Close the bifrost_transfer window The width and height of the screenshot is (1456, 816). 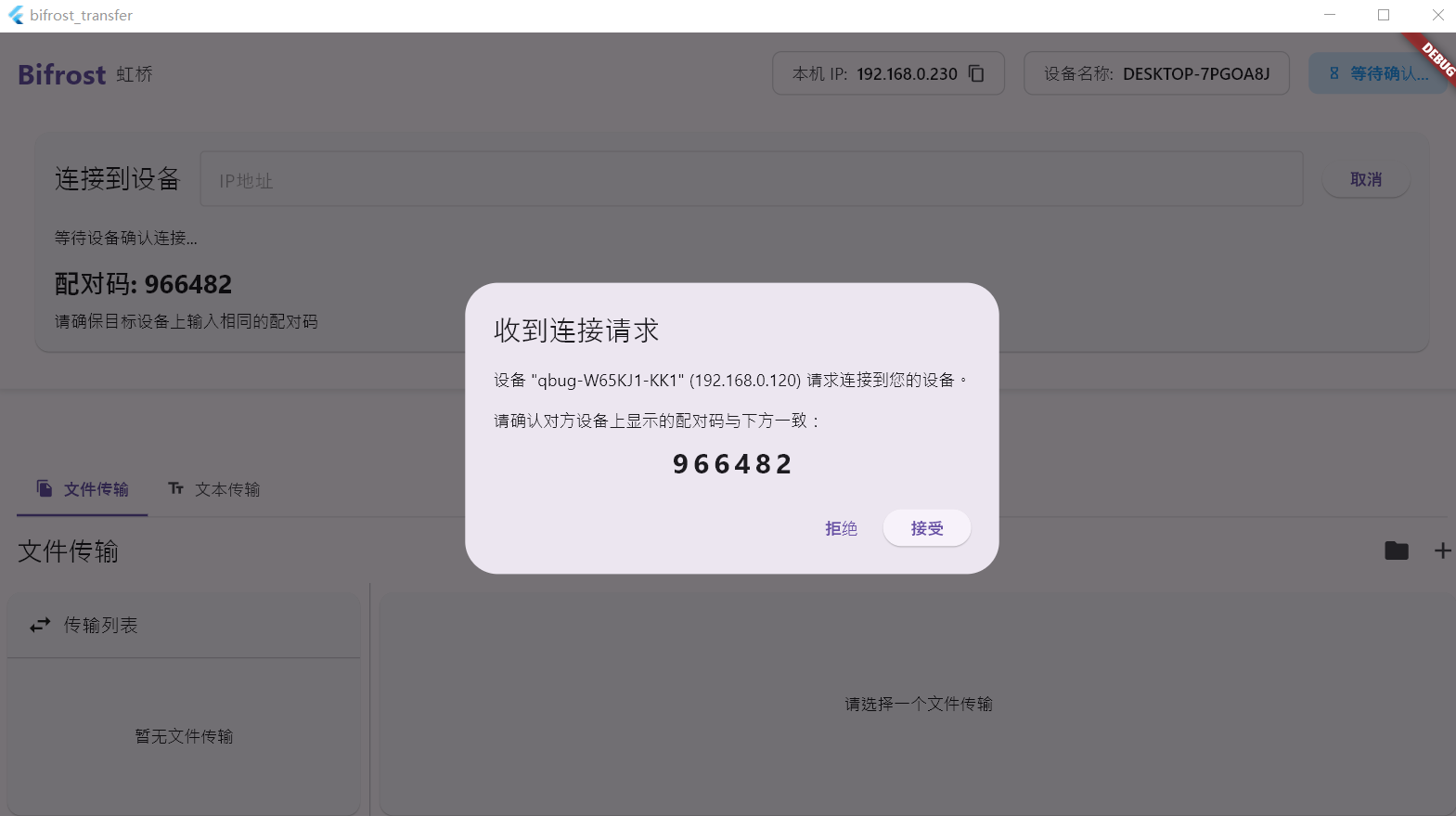[x=1437, y=15]
